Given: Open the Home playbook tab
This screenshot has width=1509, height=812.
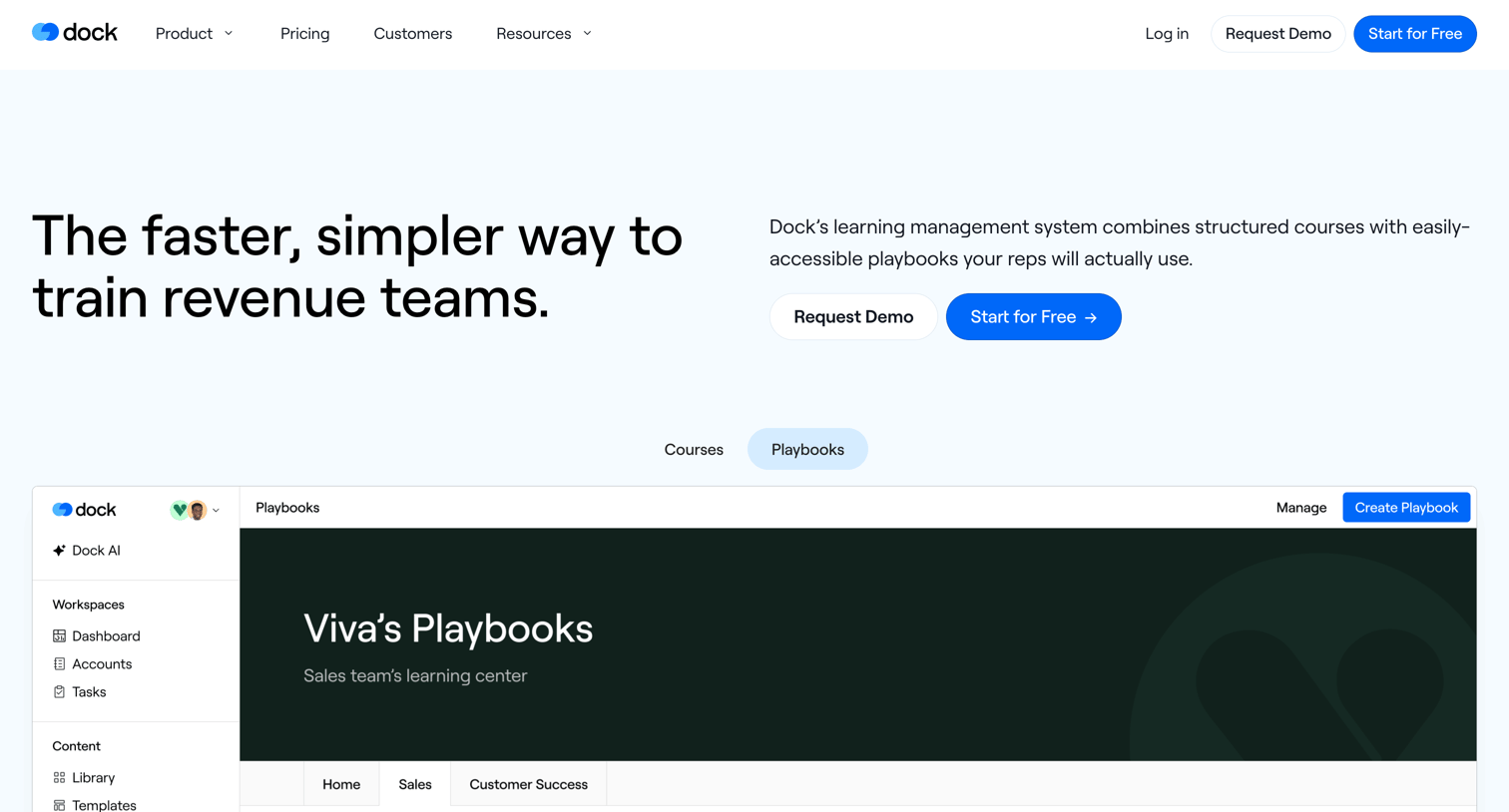Looking at the screenshot, I should pyautogui.click(x=341, y=785).
